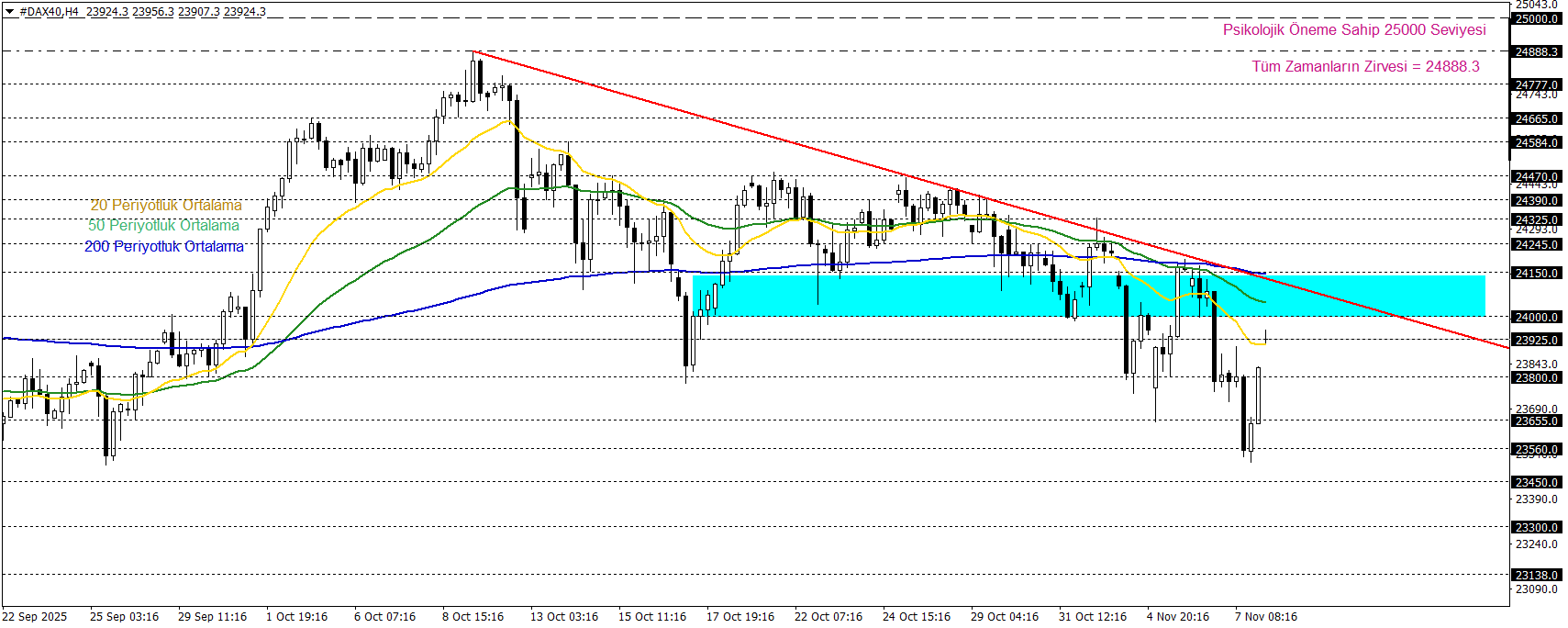Click the '8 Oct 15:16' time axis label

pyautogui.click(x=473, y=616)
